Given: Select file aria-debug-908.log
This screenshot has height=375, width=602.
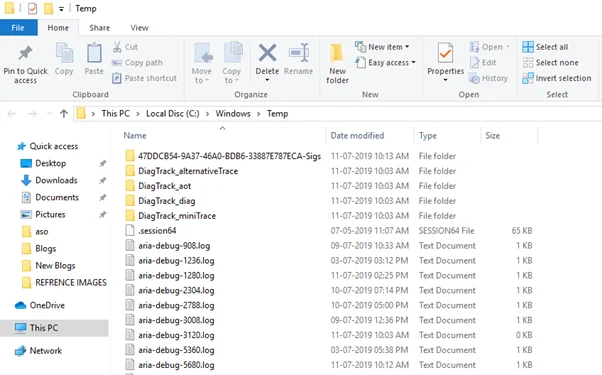Looking at the screenshot, I should [x=167, y=246].
